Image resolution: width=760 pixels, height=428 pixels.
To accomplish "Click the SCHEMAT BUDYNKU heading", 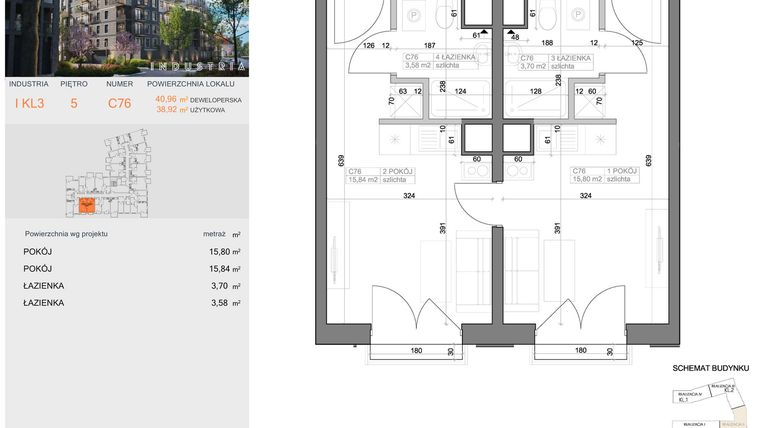I will click(710, 368).
